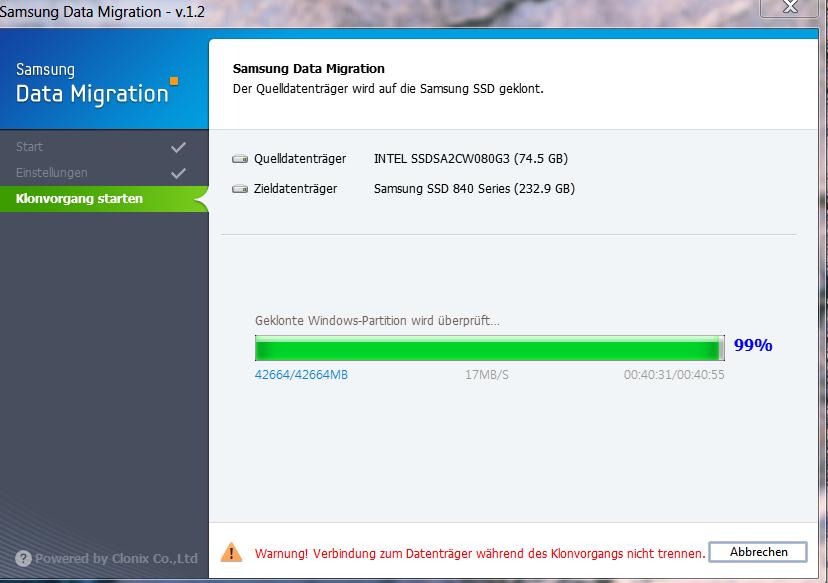
Task: Click the Zieldatenträger drive icon
Action: pyautogui.click(x=240, y=189)
